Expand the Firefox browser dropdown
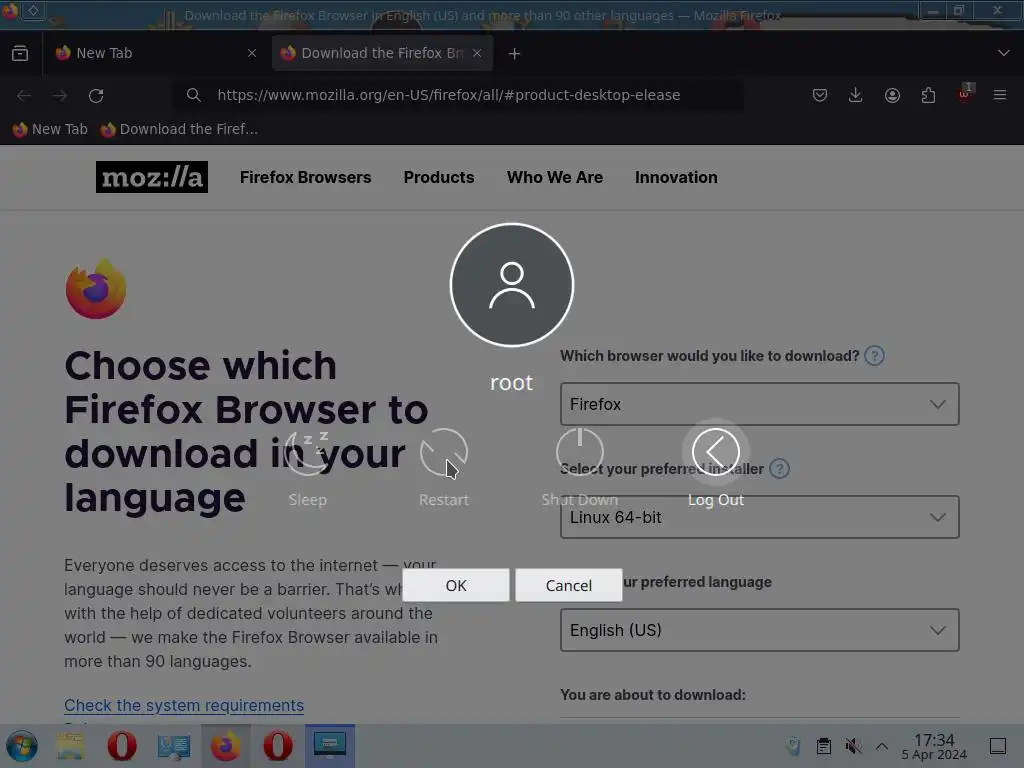Viewport: 1024px width, 768px height. coord(760,404)
